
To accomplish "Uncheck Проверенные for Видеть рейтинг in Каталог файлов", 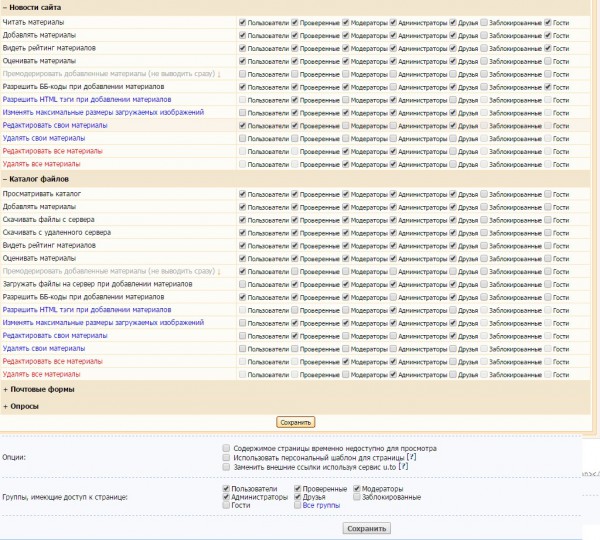I will [295, 245].
